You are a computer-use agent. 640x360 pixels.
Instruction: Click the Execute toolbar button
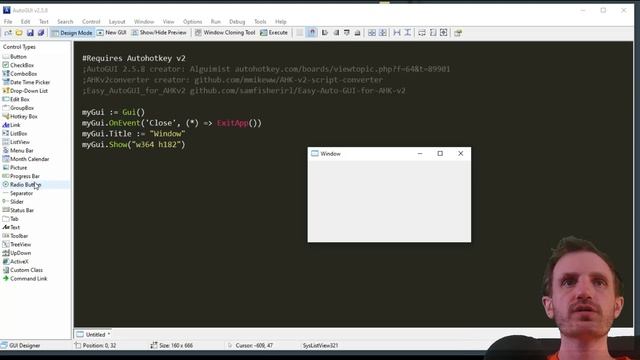tap(274, 33)
